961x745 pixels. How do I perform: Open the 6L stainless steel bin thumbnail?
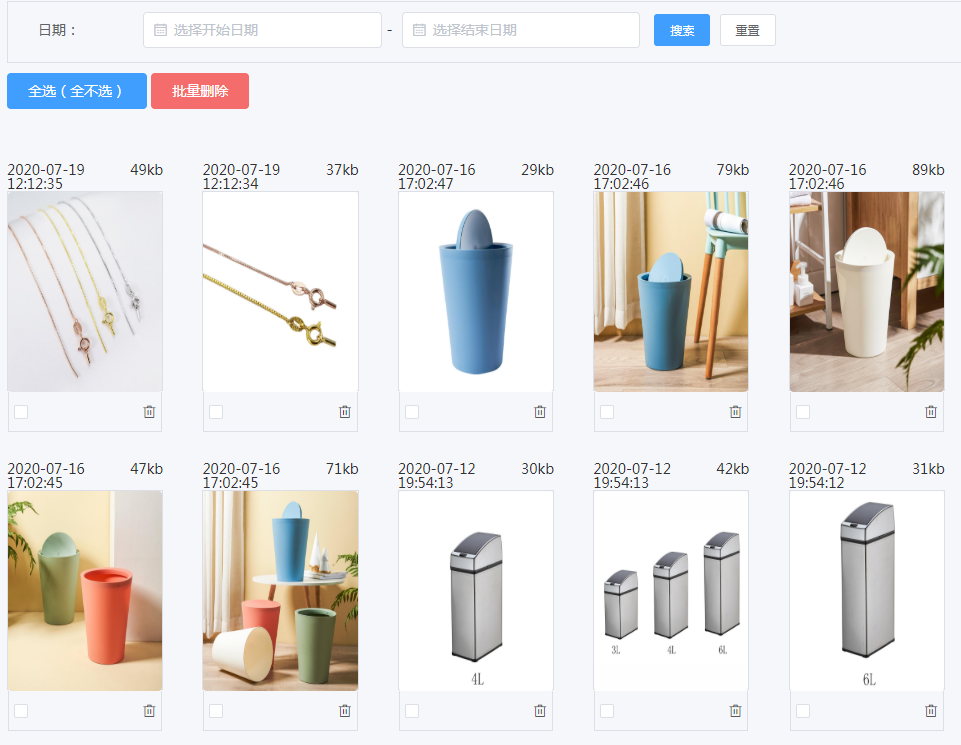point(867,591)
